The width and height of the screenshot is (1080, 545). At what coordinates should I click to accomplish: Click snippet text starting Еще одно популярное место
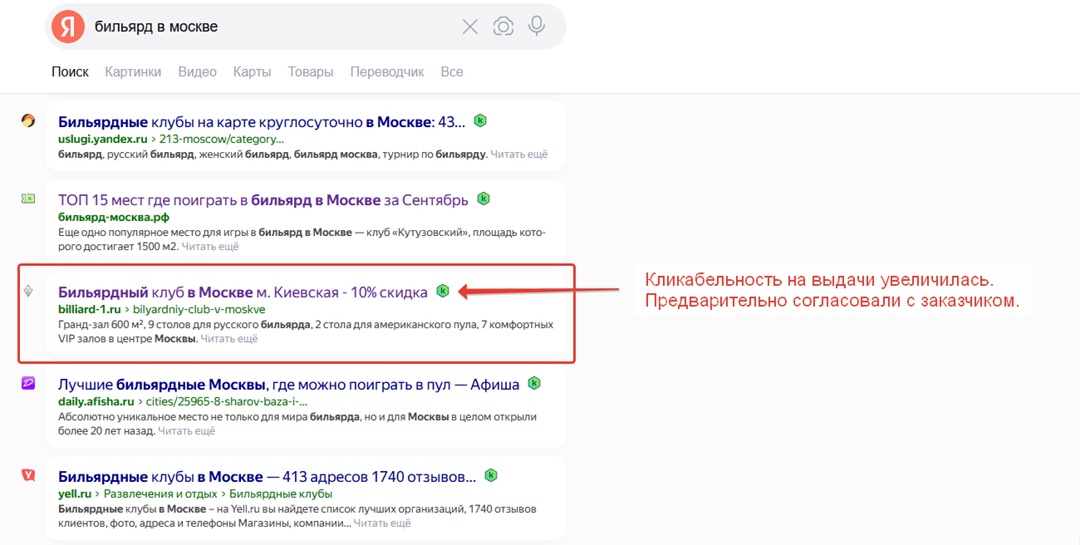[302, 239]
